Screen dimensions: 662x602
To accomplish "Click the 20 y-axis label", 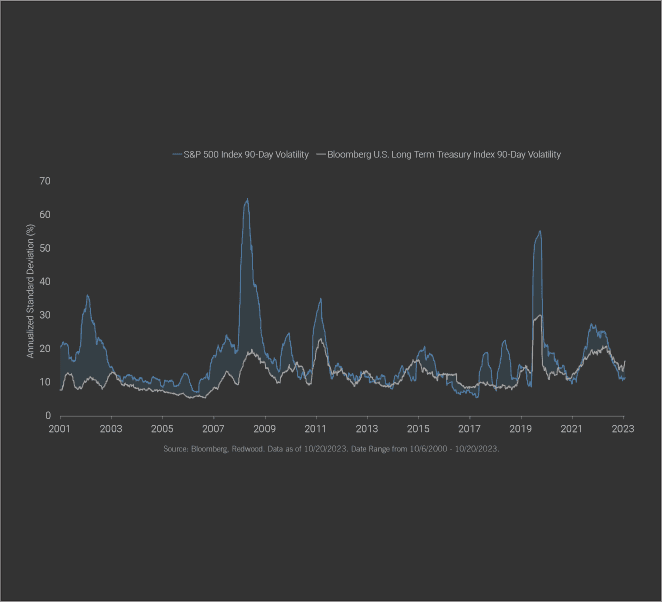I will tap(45, 349).
